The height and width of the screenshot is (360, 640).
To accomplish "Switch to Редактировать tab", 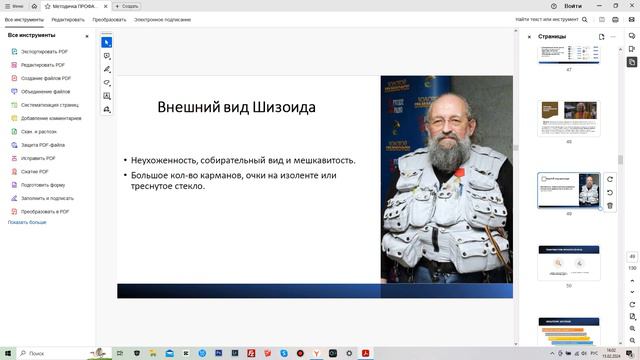I will [68, 20].
